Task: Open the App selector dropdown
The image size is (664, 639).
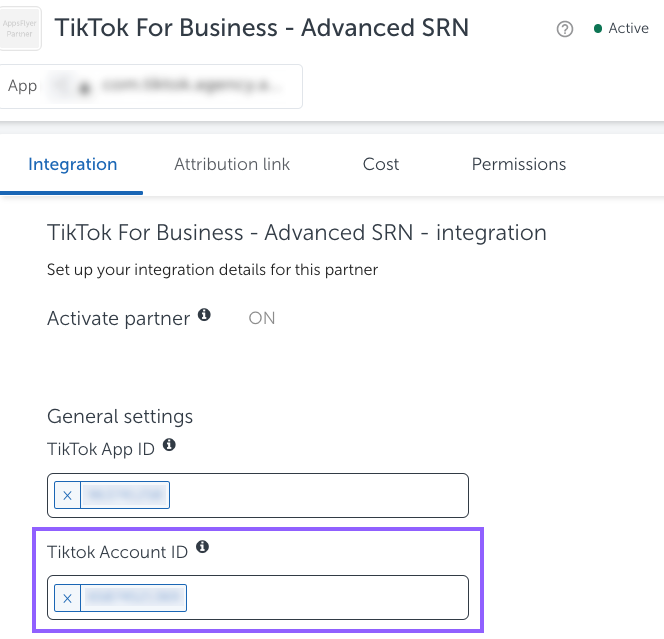Action: [150, 86]
